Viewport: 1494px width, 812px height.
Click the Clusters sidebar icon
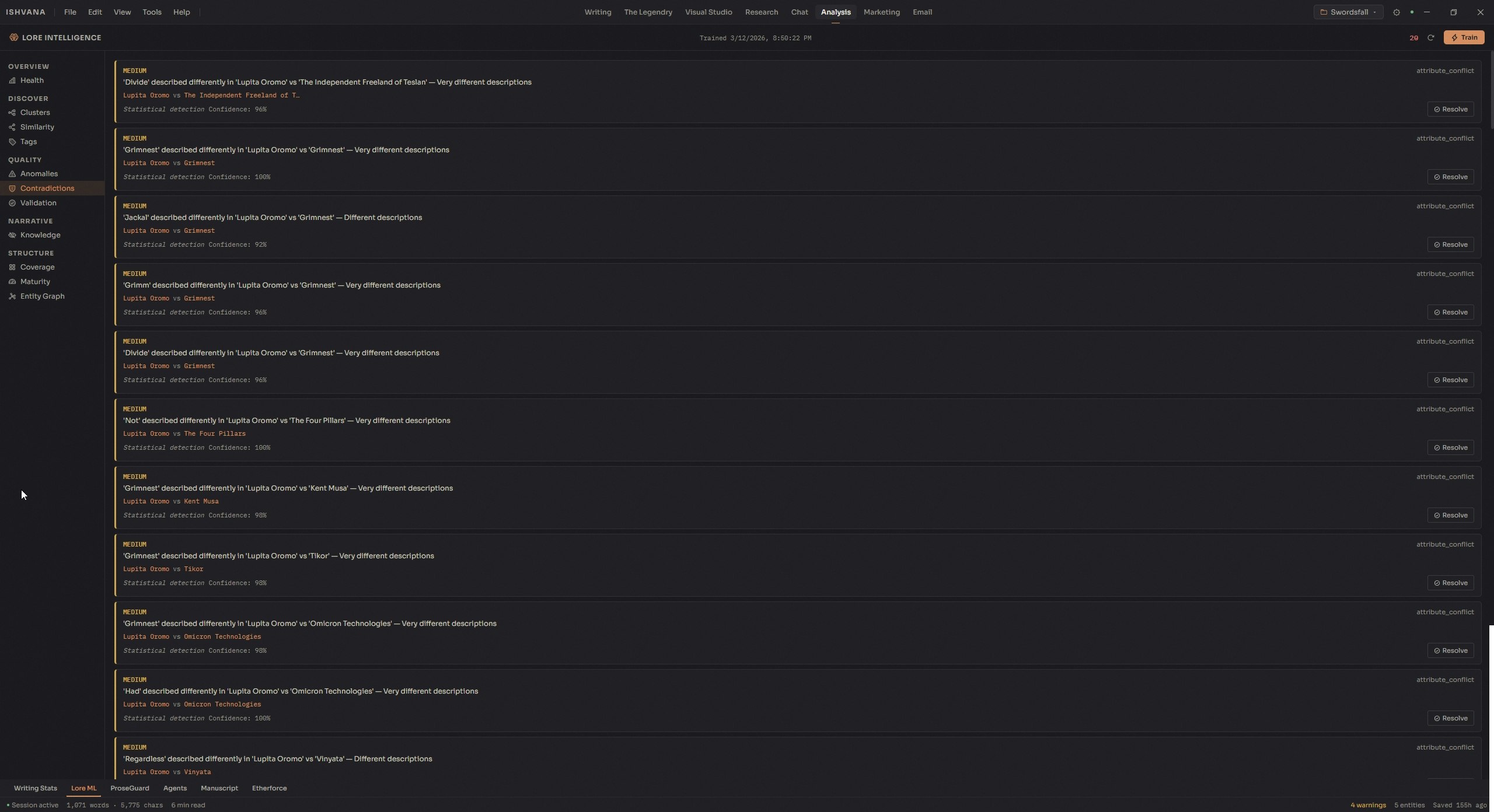12,113
